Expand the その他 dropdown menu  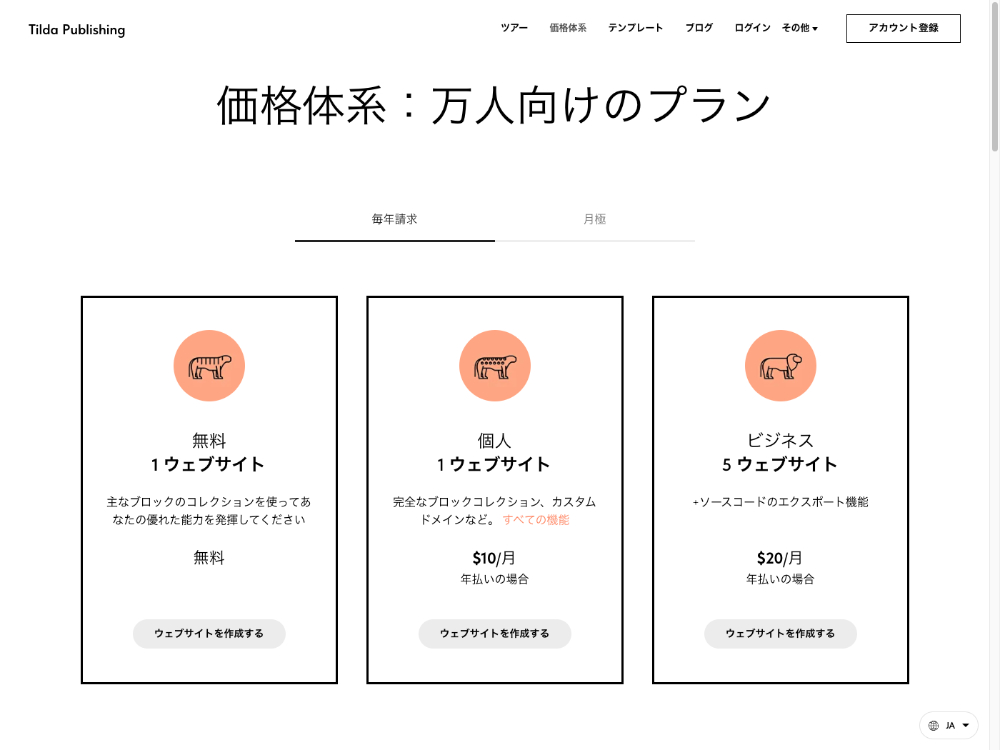[x=799, y=28]
